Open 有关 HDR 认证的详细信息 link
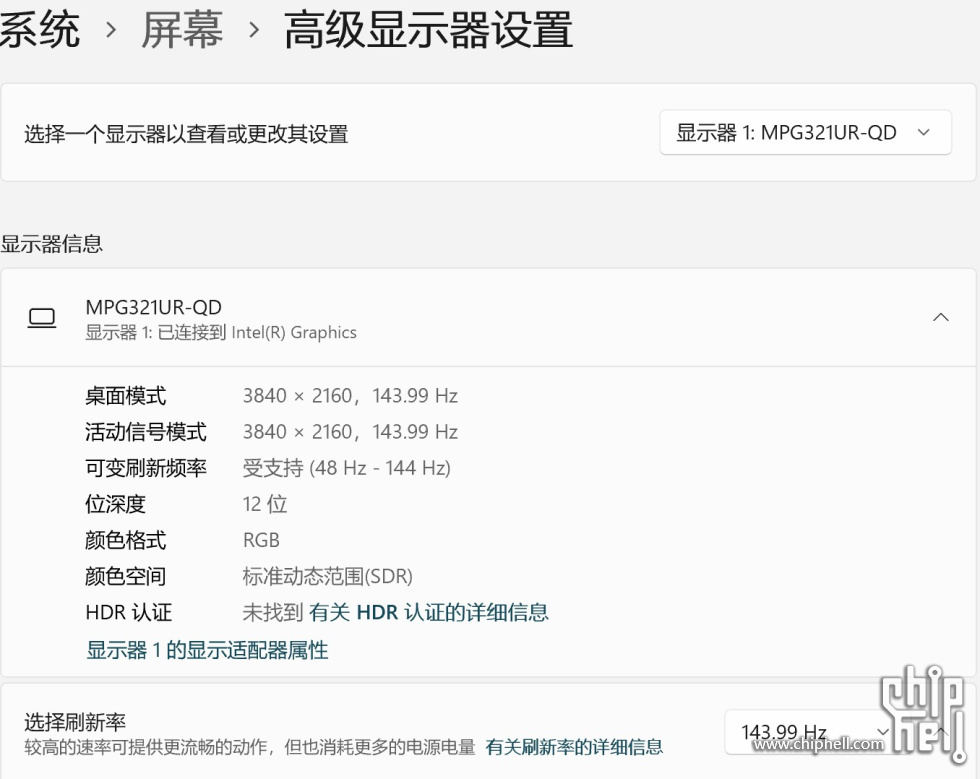 point(428,612)
